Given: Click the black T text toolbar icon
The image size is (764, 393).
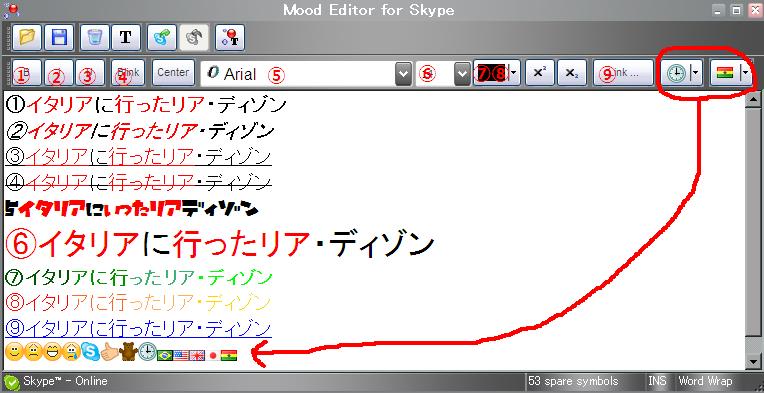Looking at the screenshot, I should click(x=126, y=37).
